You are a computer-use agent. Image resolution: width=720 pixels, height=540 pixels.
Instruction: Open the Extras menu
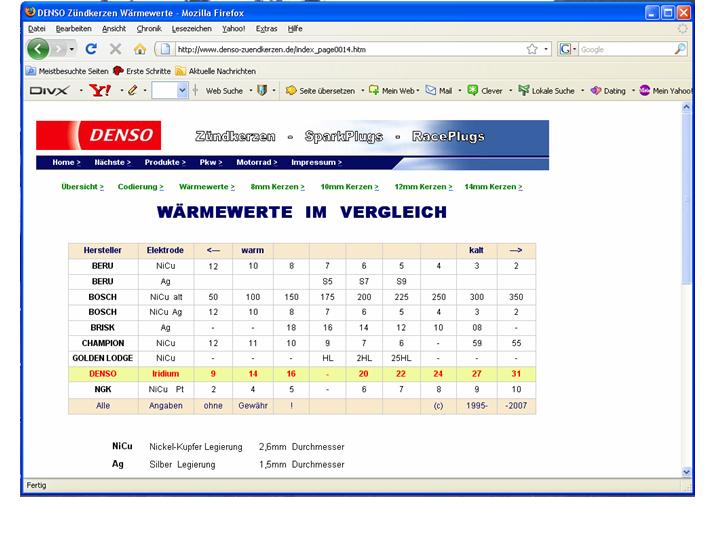point(266,28)
